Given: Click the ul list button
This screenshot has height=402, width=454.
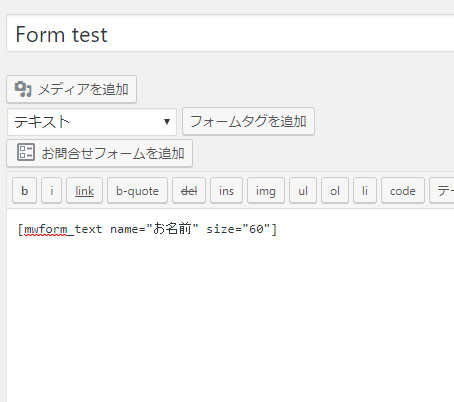Looking at the screenshot, I should coord(303,191).
